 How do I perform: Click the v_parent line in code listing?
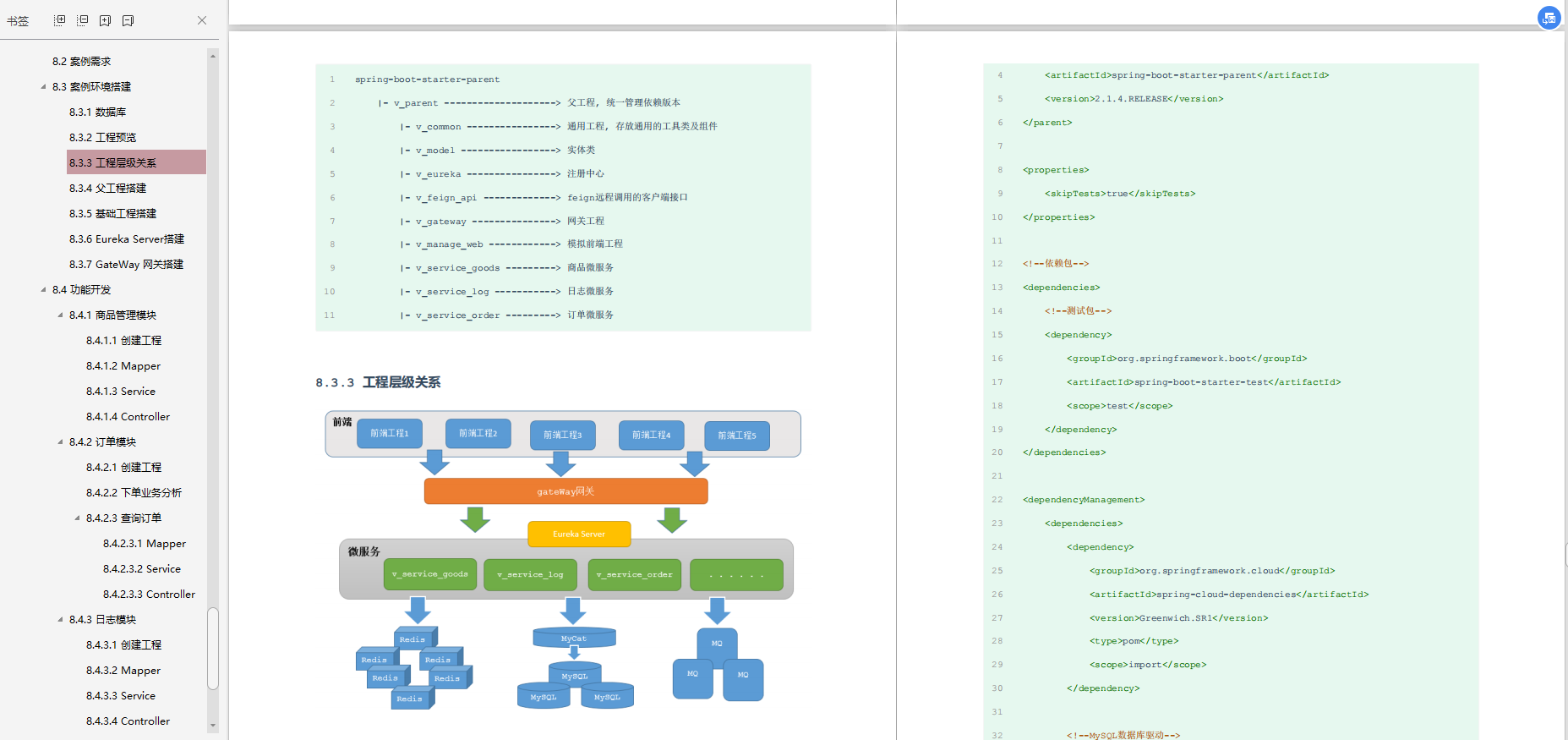pyautogui.click(x=528, y=103)
